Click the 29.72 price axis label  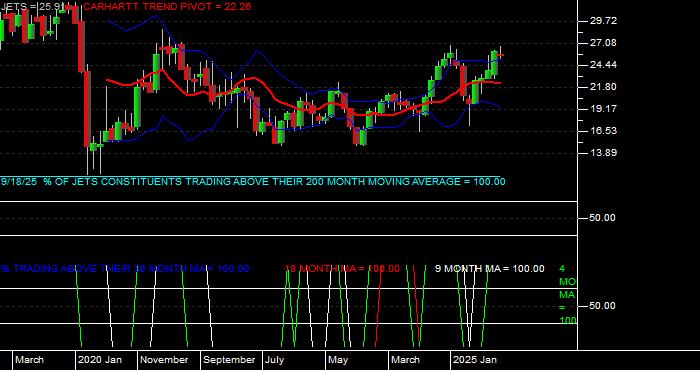click(x=592, y=21)
